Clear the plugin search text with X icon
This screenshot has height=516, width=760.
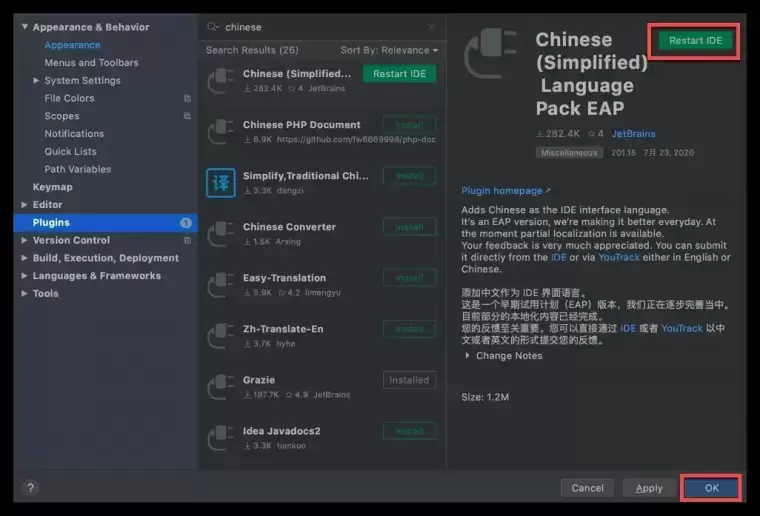[431, 27]
